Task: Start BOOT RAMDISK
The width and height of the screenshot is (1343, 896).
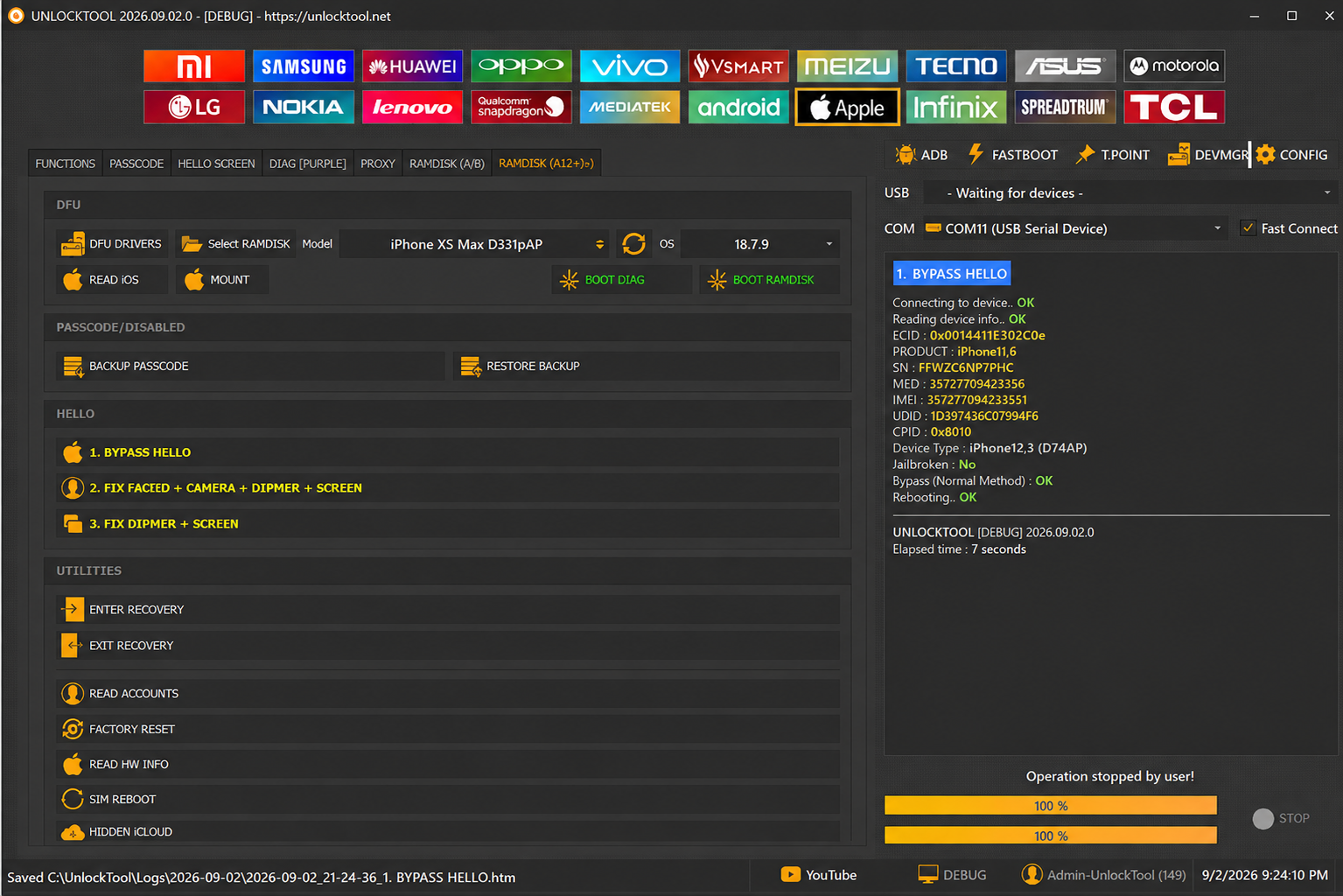Action: pyautogui.click(x=769, y=280)
